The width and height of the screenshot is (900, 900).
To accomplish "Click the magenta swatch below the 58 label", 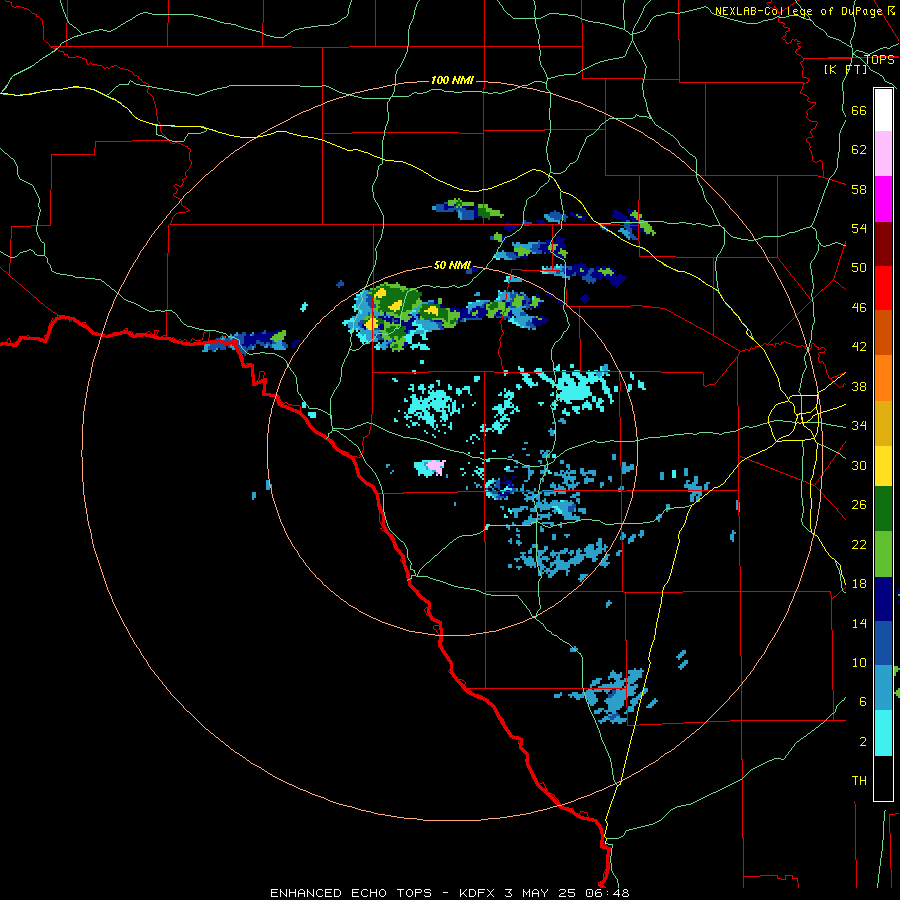I will coord(883,199).
